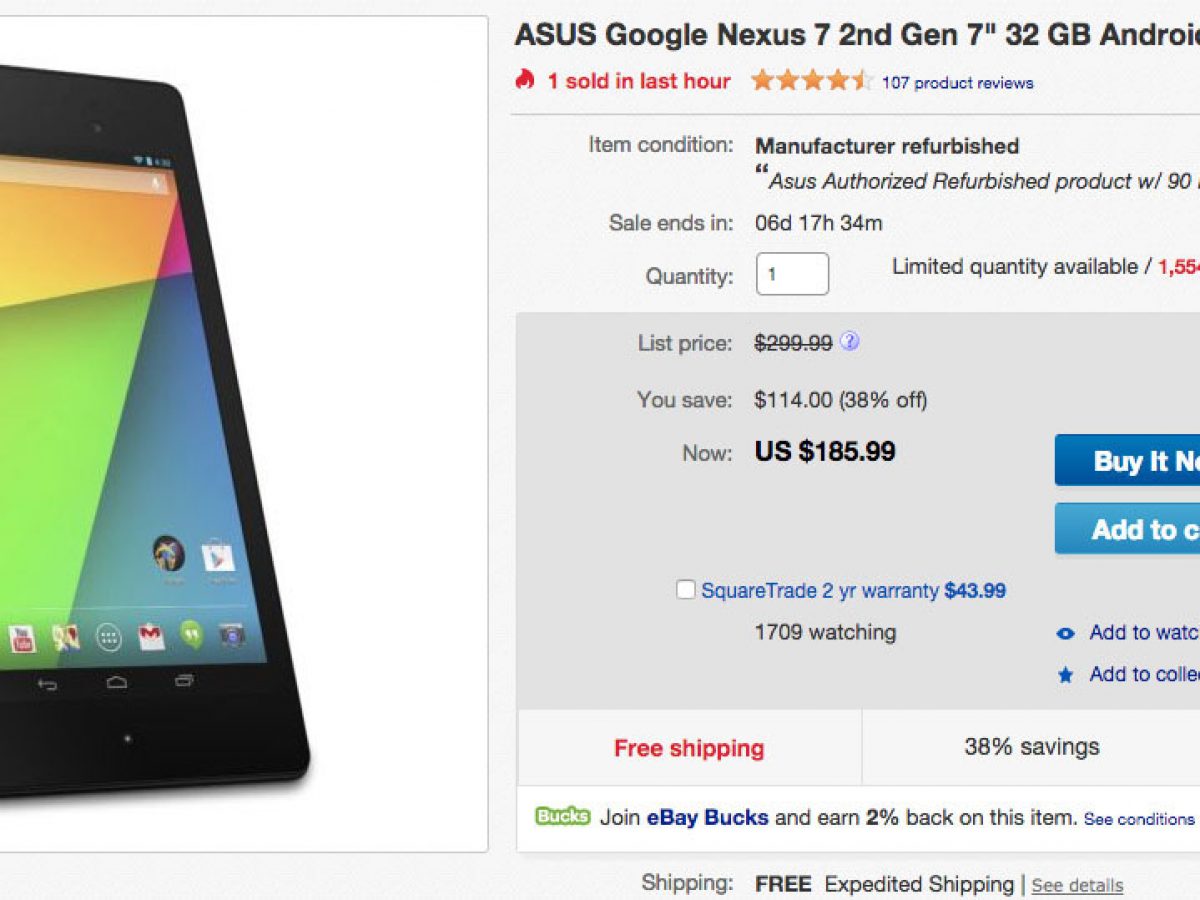Screen dimensions: 1200x900
Task: Open the SquareTrade 2 yr warranty link
Action: [820, 591]
